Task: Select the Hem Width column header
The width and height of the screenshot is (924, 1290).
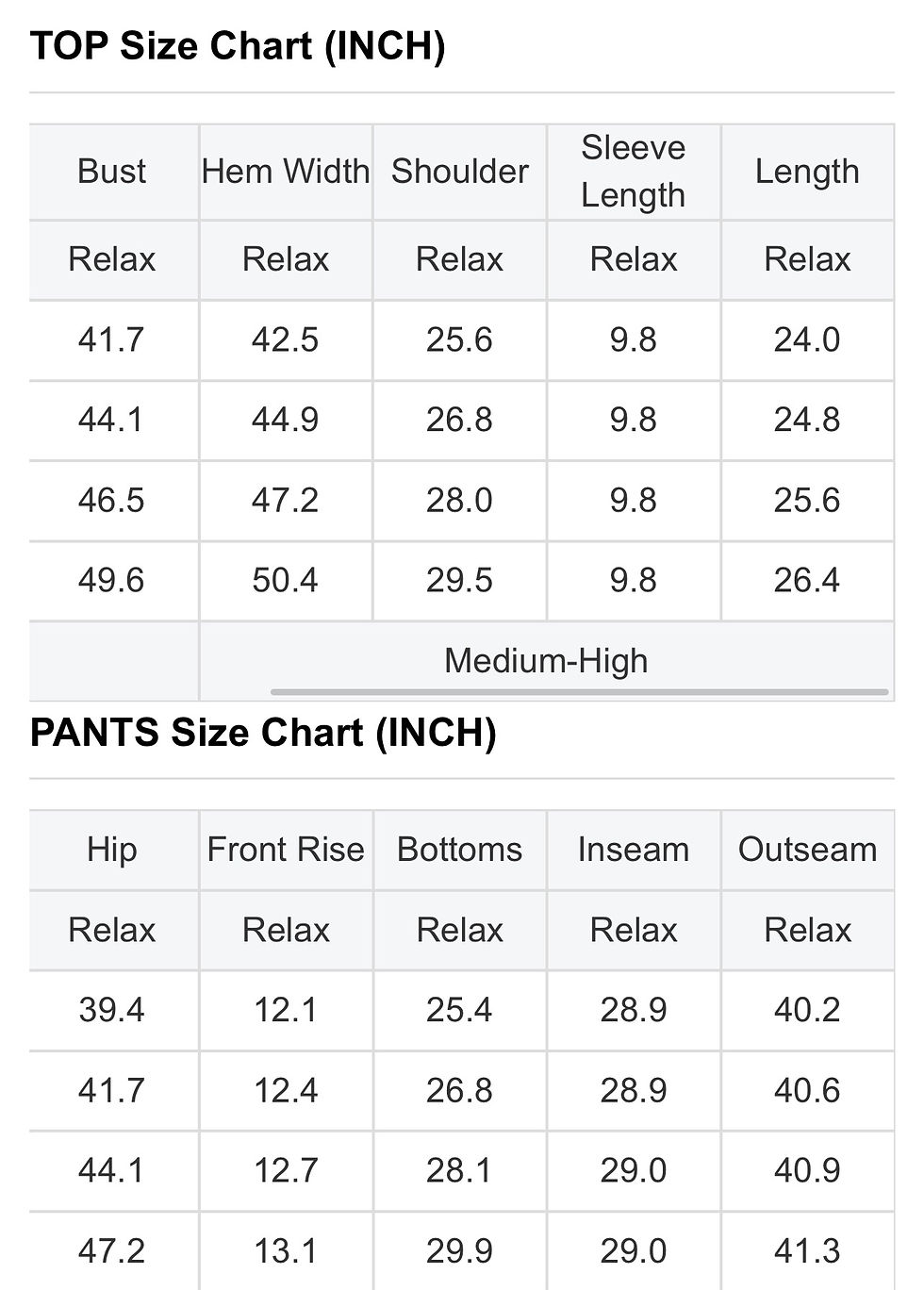Action: [x=286, y=172]
